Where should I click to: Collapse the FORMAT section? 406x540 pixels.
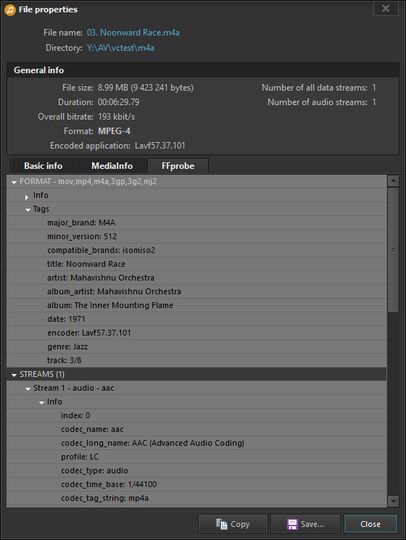pos(14,182)
